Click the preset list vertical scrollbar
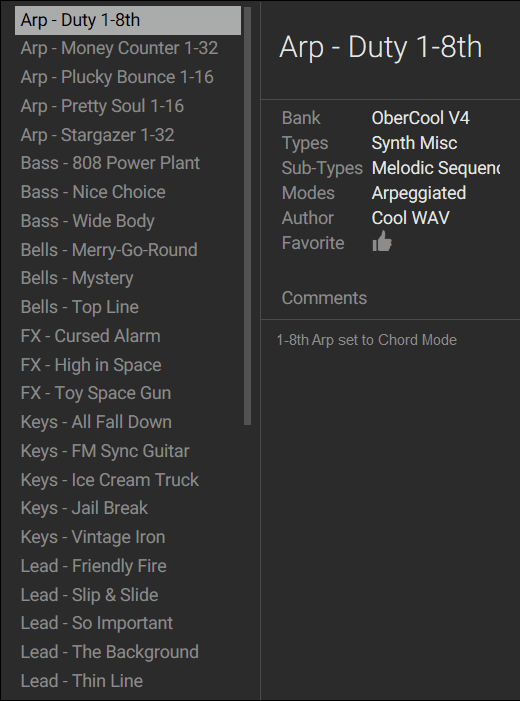The width and height of the screenshot is (520, 701). point(247,215)
